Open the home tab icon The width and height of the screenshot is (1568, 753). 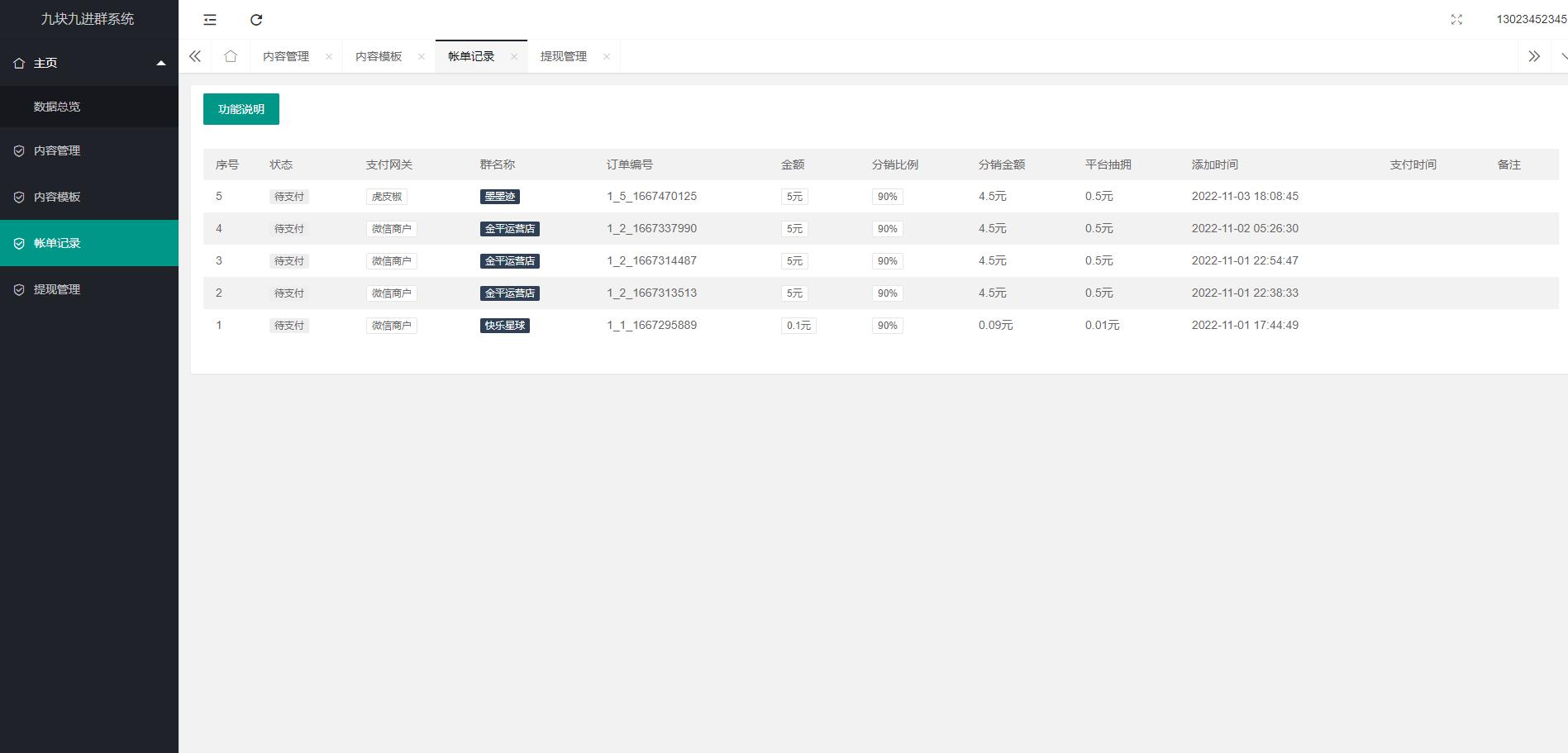(x=231, y=56)
